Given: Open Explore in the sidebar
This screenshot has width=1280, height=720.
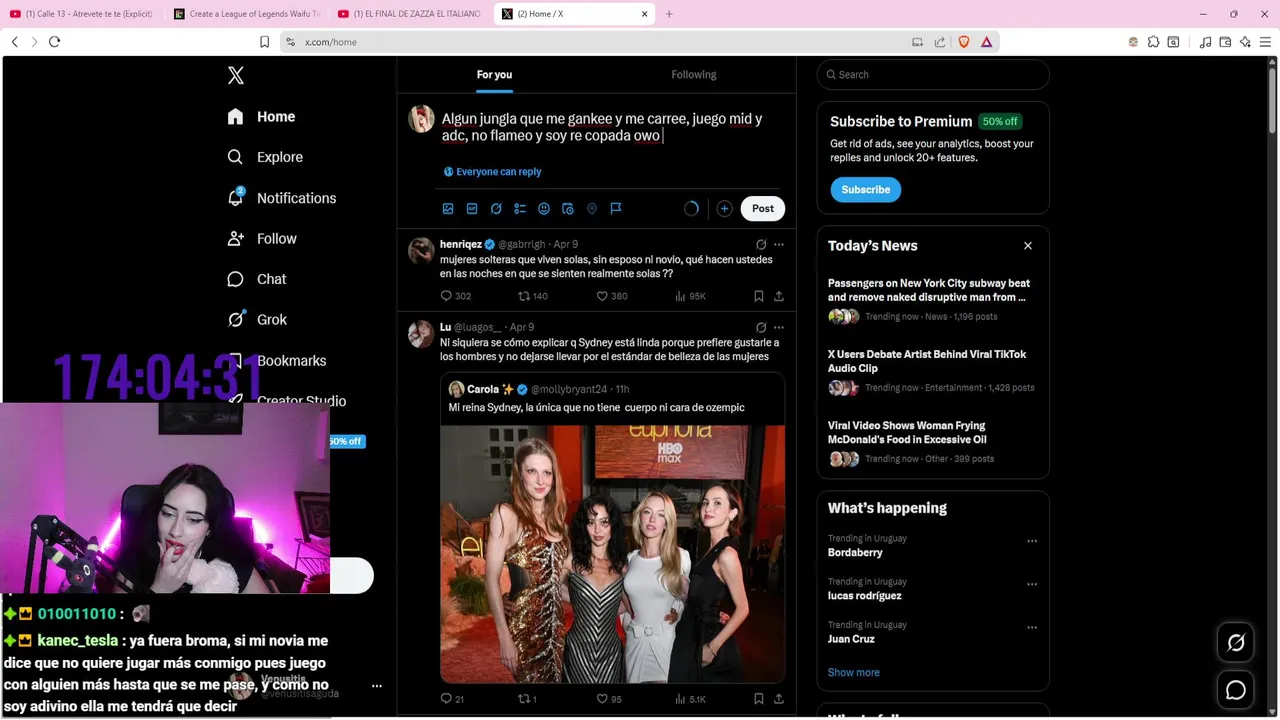Looking at the screenshot, I should click(265, 157).
